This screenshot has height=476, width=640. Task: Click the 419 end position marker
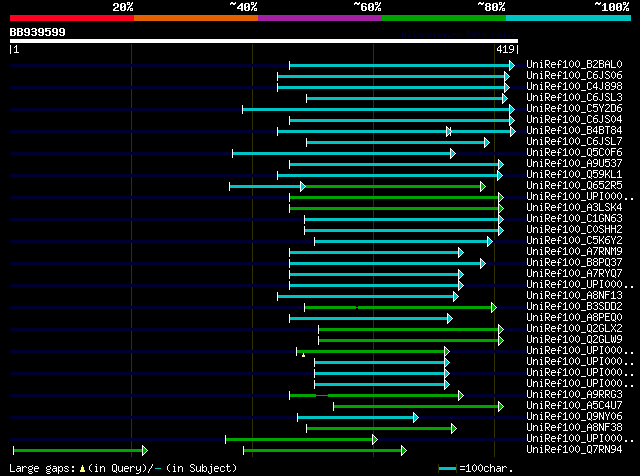(x=505, y=49)
